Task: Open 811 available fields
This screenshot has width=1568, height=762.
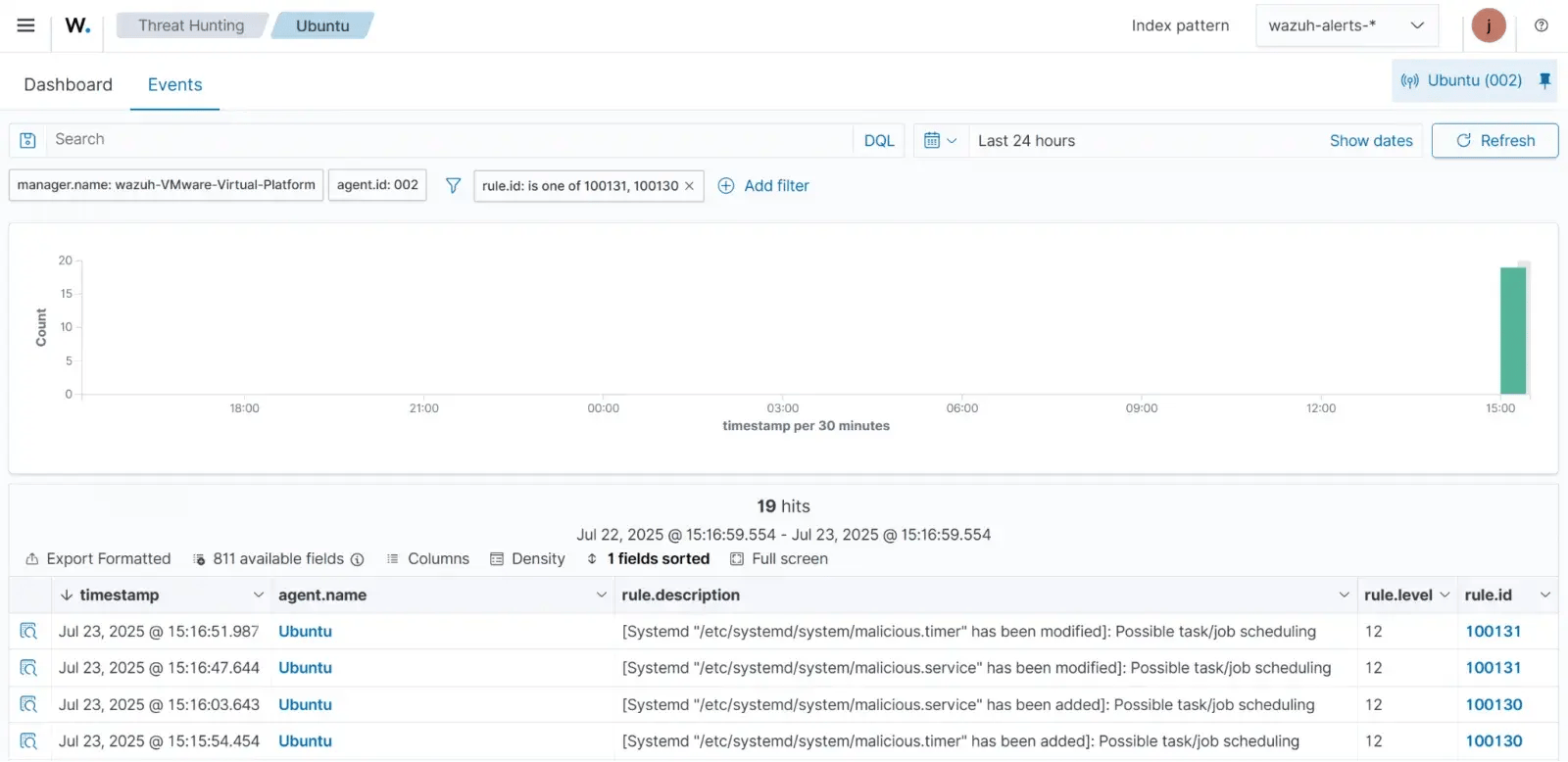Action: (x=269, y=558)
